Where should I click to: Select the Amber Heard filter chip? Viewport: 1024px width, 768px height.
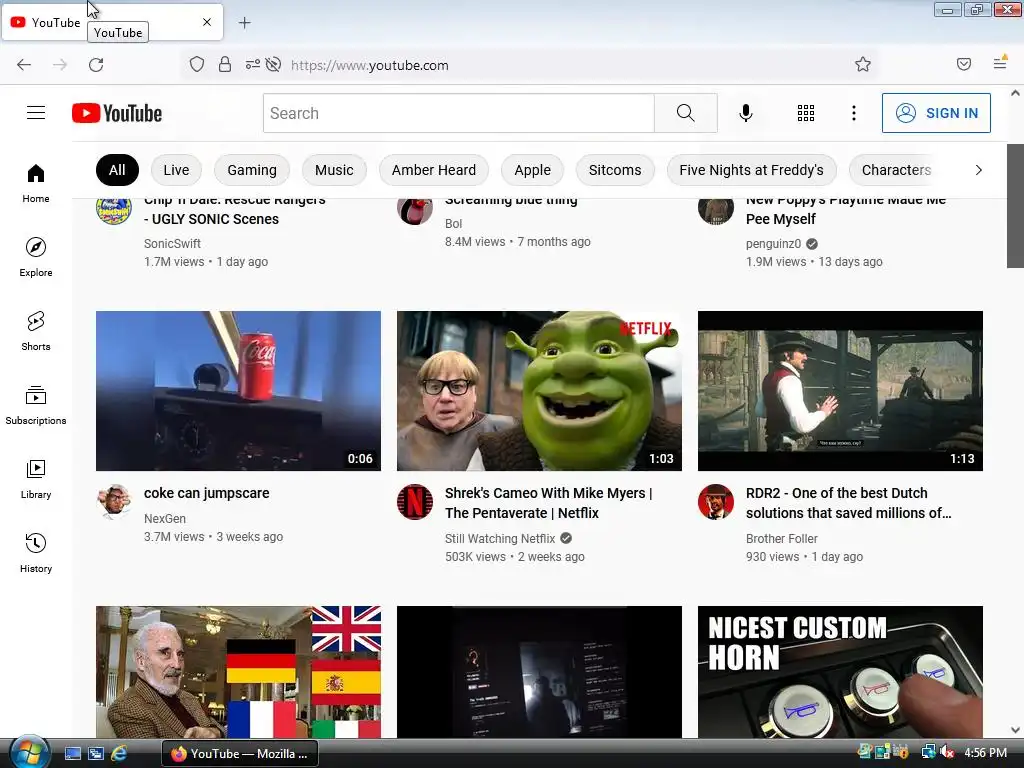click(434, 170)
